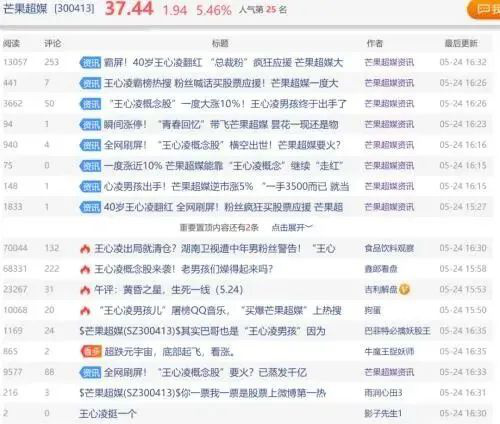Sort by 最后更新 column header
500x424 pixels.
pos(461,43)
